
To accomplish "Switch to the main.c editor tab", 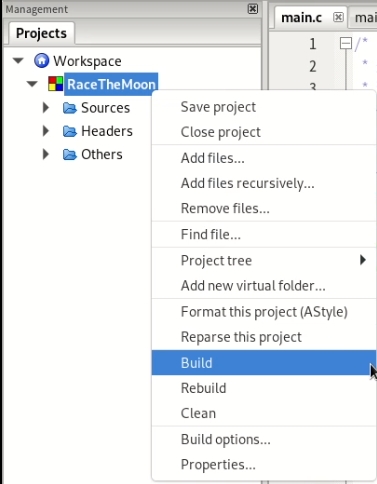I will (x=302, y=18).
